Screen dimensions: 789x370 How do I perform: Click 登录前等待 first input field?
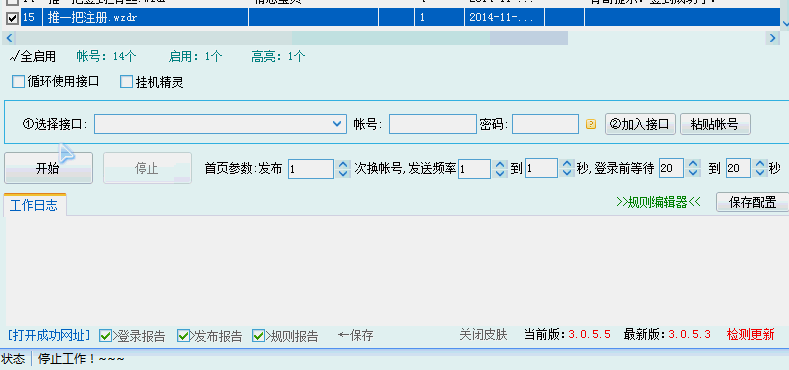671,169
